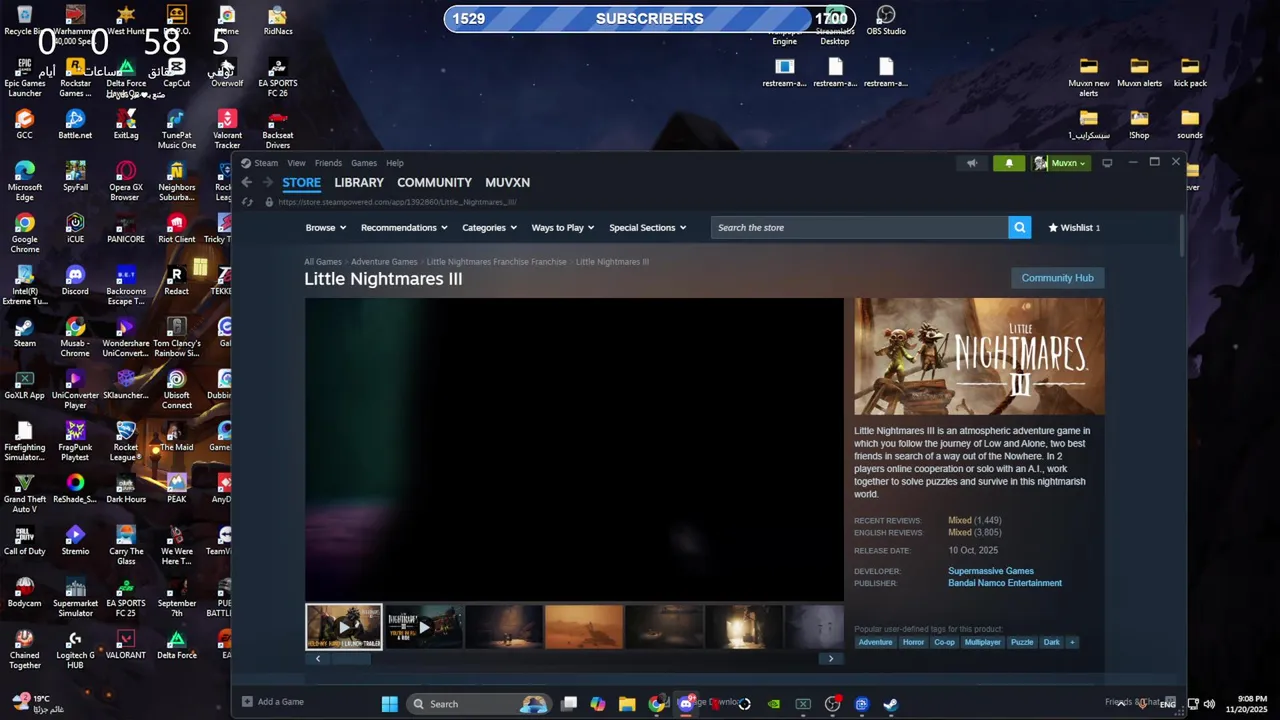Play the second trailer thumbnail

[424, 627]
